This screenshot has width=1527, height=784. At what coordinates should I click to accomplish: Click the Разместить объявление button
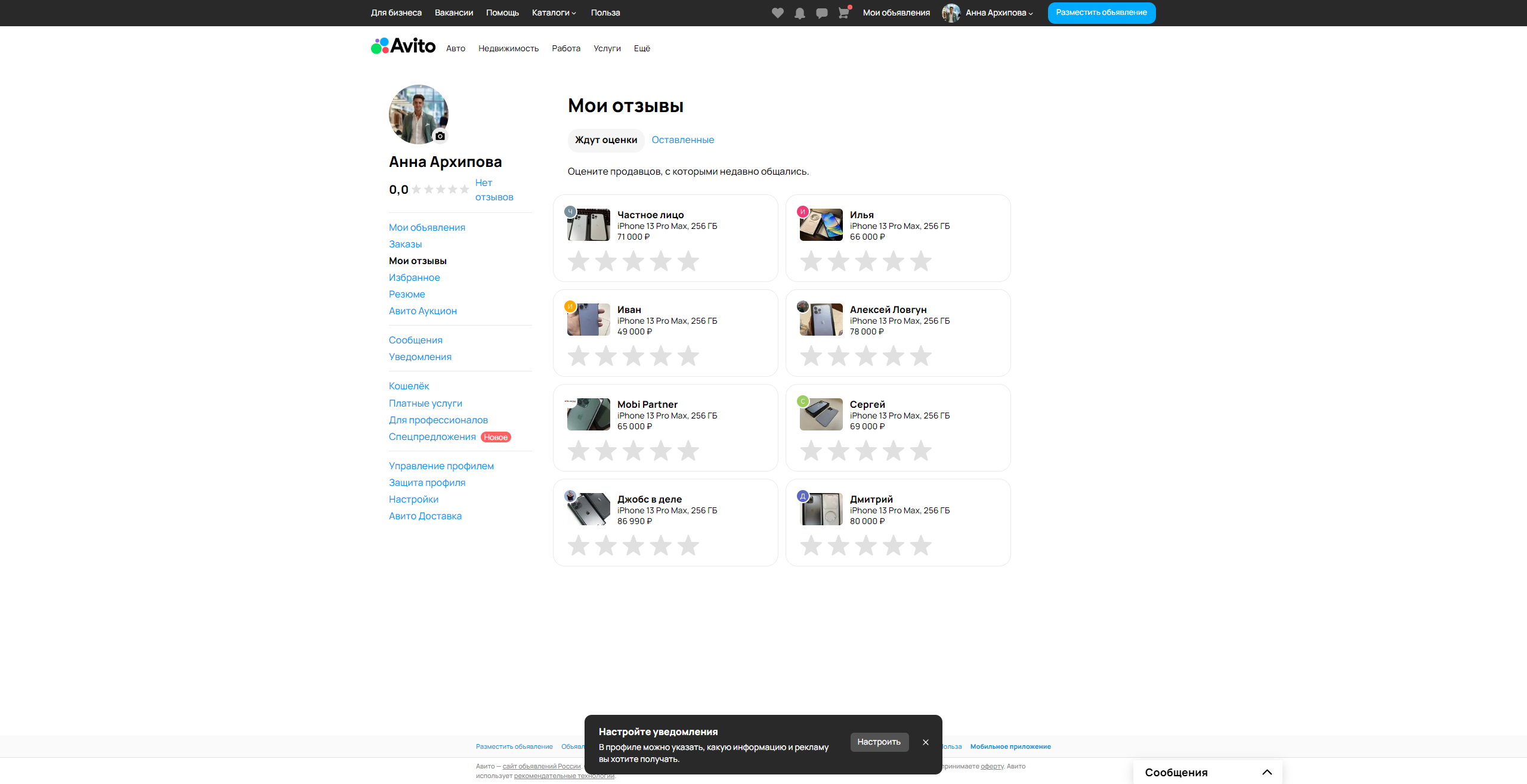pos(1101,13)
